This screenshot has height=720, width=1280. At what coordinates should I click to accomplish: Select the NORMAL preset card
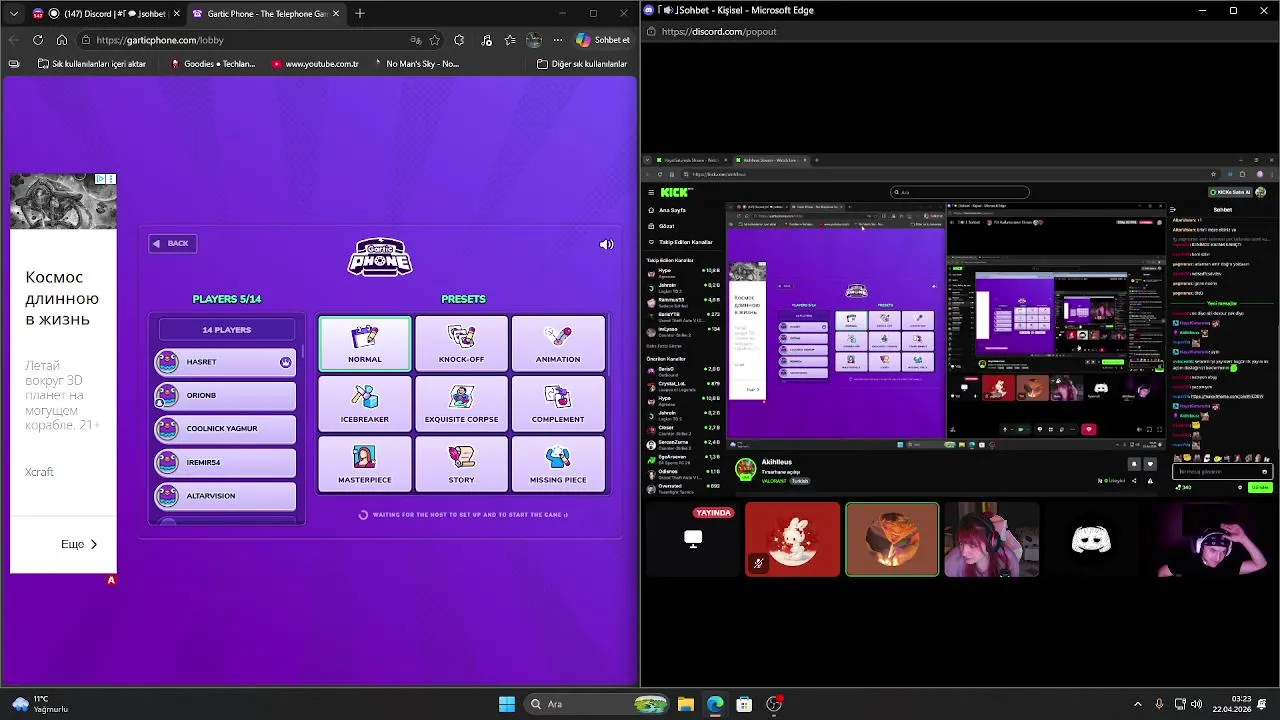tap(365, 344)
